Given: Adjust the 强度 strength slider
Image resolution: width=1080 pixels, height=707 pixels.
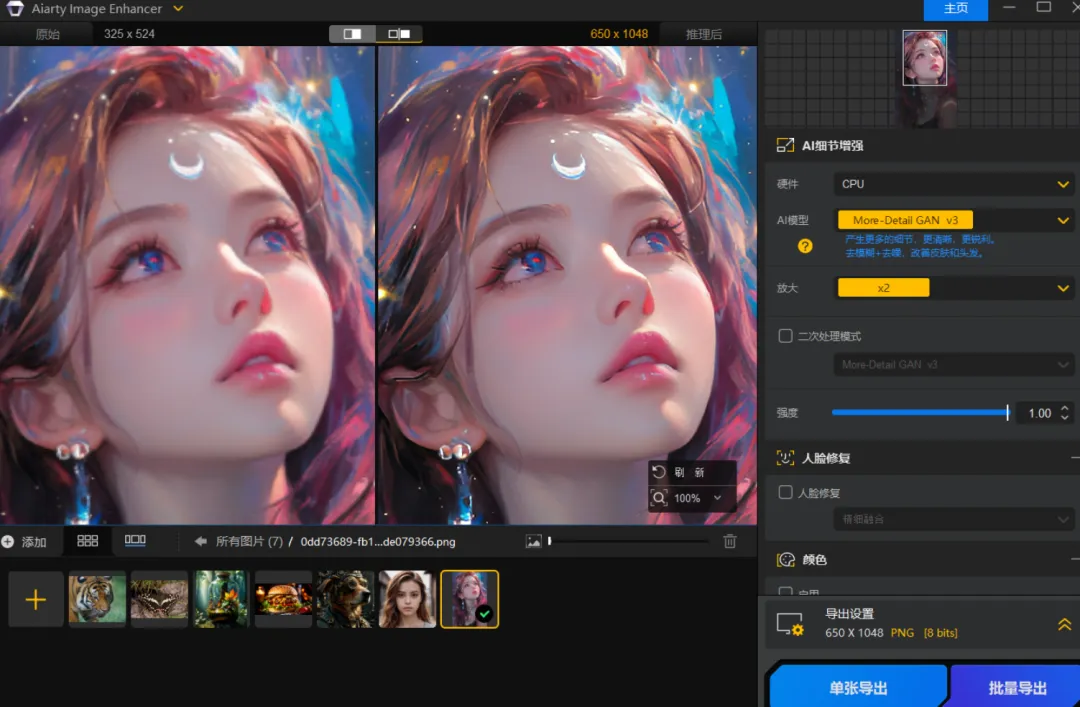Looking at the screenshot, I should coord(920,413).
